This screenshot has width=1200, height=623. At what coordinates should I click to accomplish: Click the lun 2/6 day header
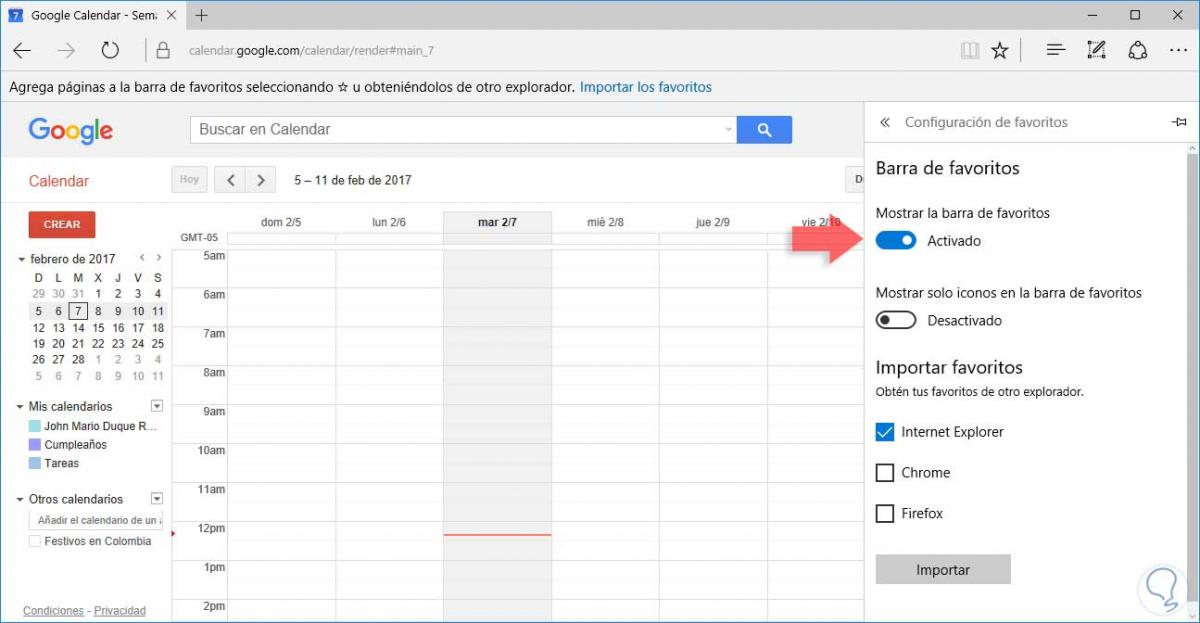pyautogui.click(x=389, y=222)
